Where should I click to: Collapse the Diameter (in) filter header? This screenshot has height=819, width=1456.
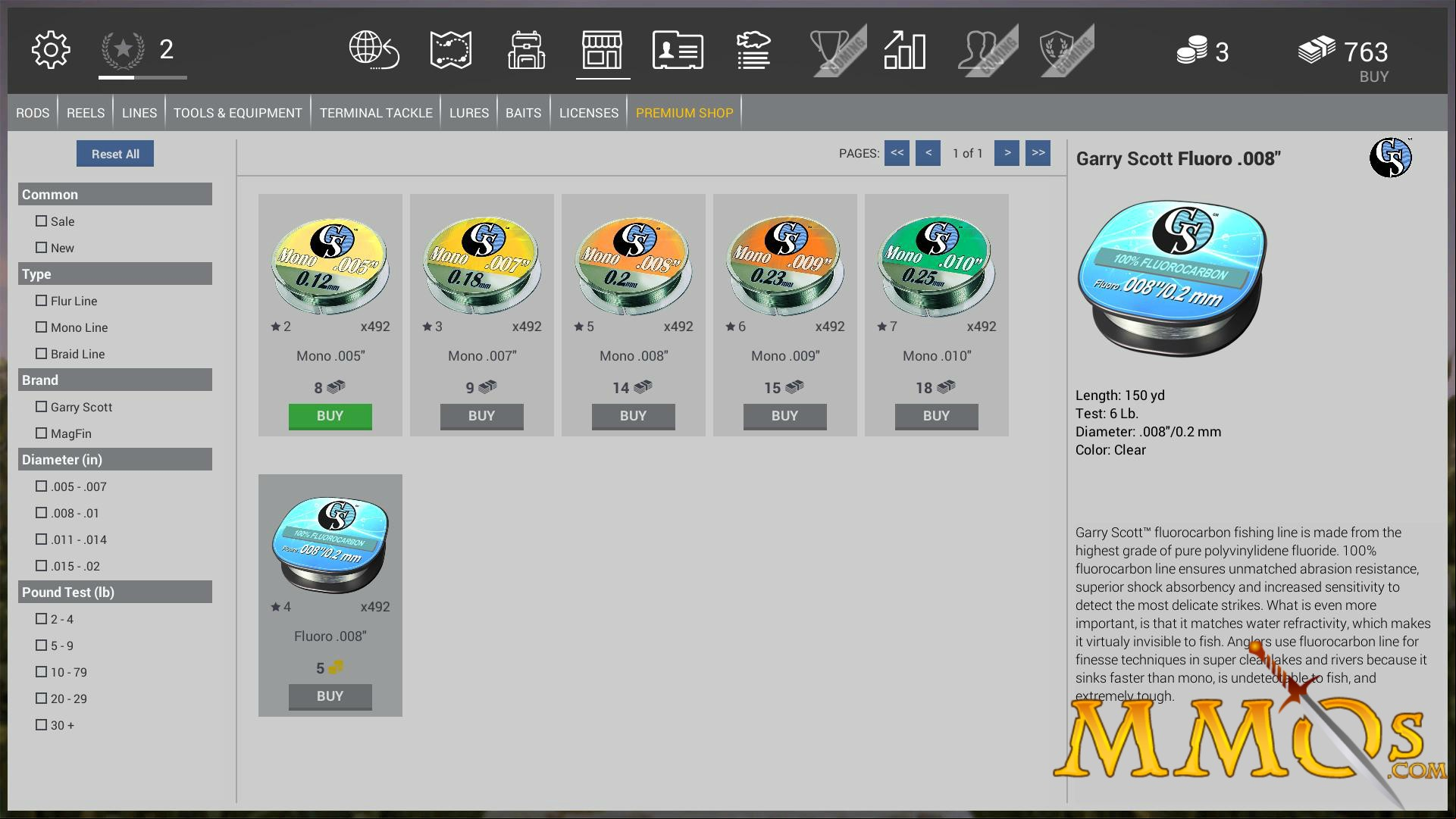115,459
